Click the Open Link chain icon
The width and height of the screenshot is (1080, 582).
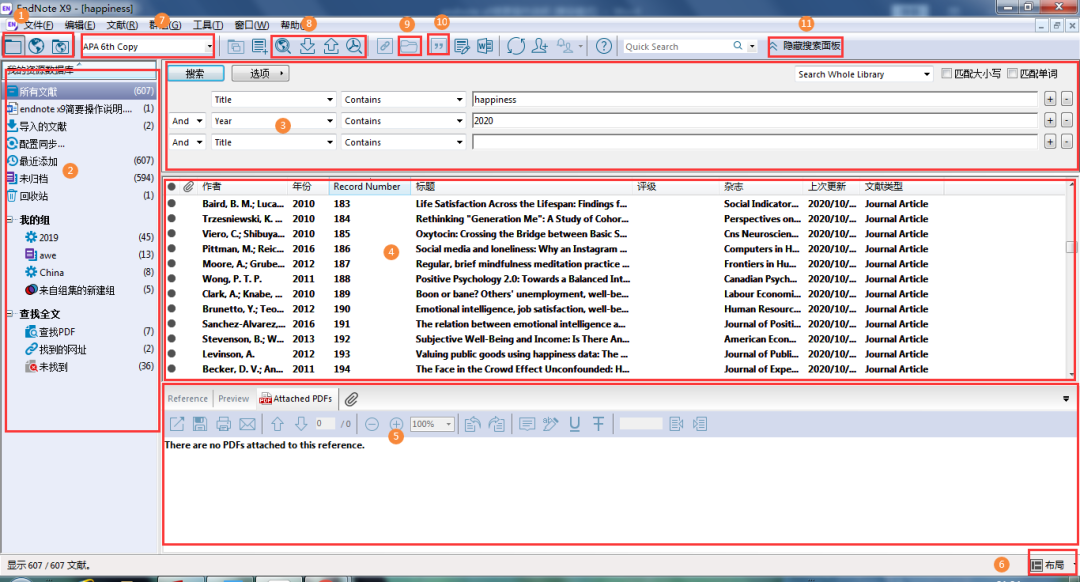click(384, 46)
